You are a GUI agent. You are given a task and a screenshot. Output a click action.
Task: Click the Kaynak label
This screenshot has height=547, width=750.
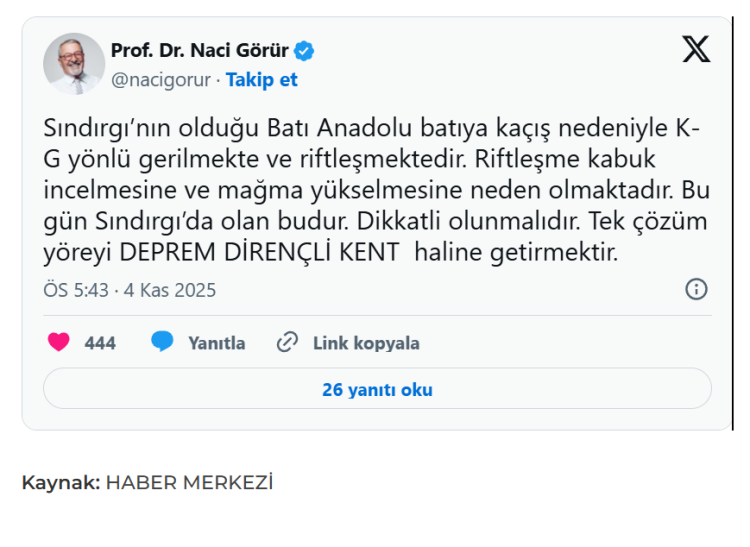(x=60, y=482)
